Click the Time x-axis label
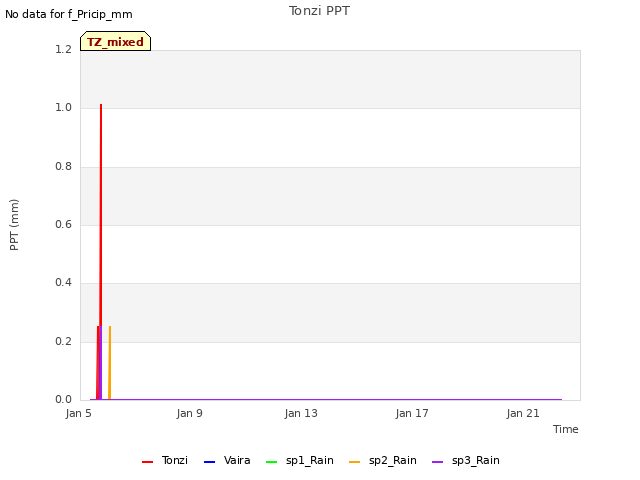 566,429
